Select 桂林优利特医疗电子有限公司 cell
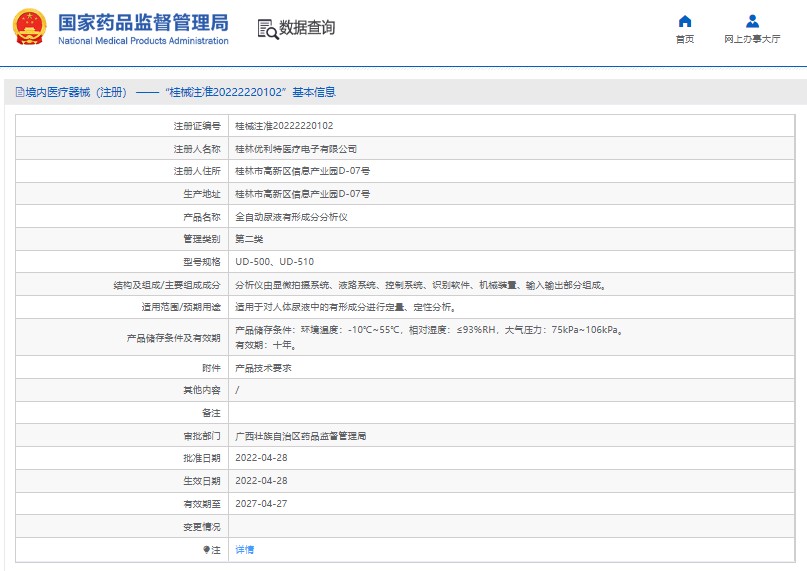 click(296, 149)
